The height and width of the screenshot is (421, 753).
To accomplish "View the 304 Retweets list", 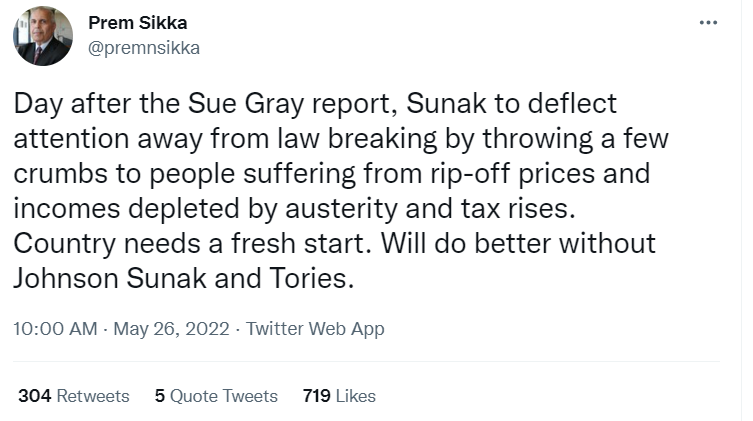I will 74,396.
